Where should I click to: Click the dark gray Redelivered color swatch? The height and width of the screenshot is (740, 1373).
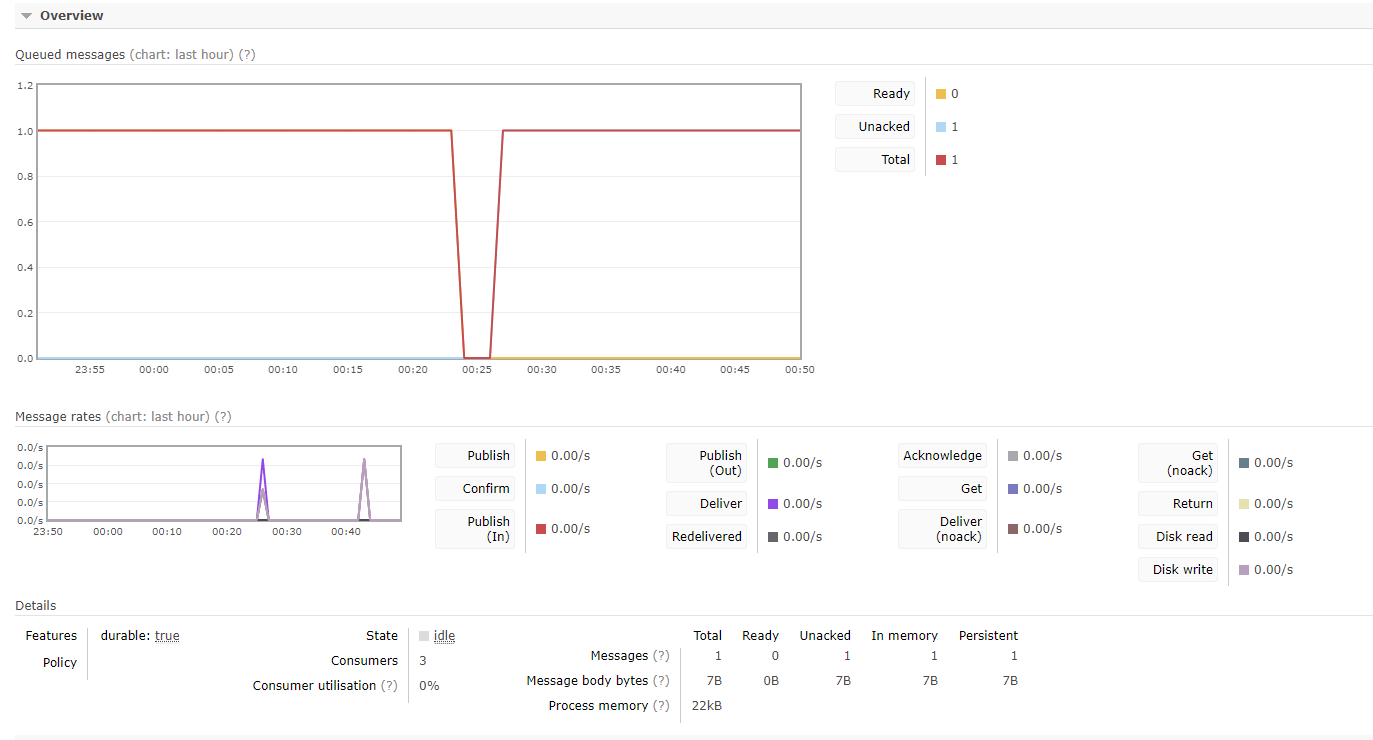coord(773,537)
